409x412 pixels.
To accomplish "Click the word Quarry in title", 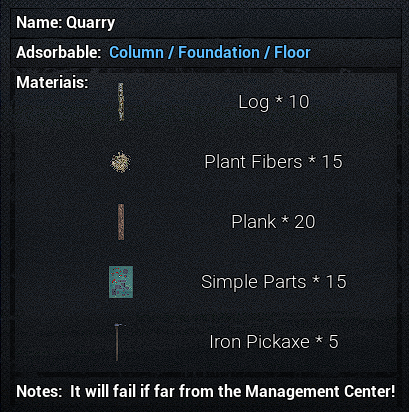I will (91, 23).
